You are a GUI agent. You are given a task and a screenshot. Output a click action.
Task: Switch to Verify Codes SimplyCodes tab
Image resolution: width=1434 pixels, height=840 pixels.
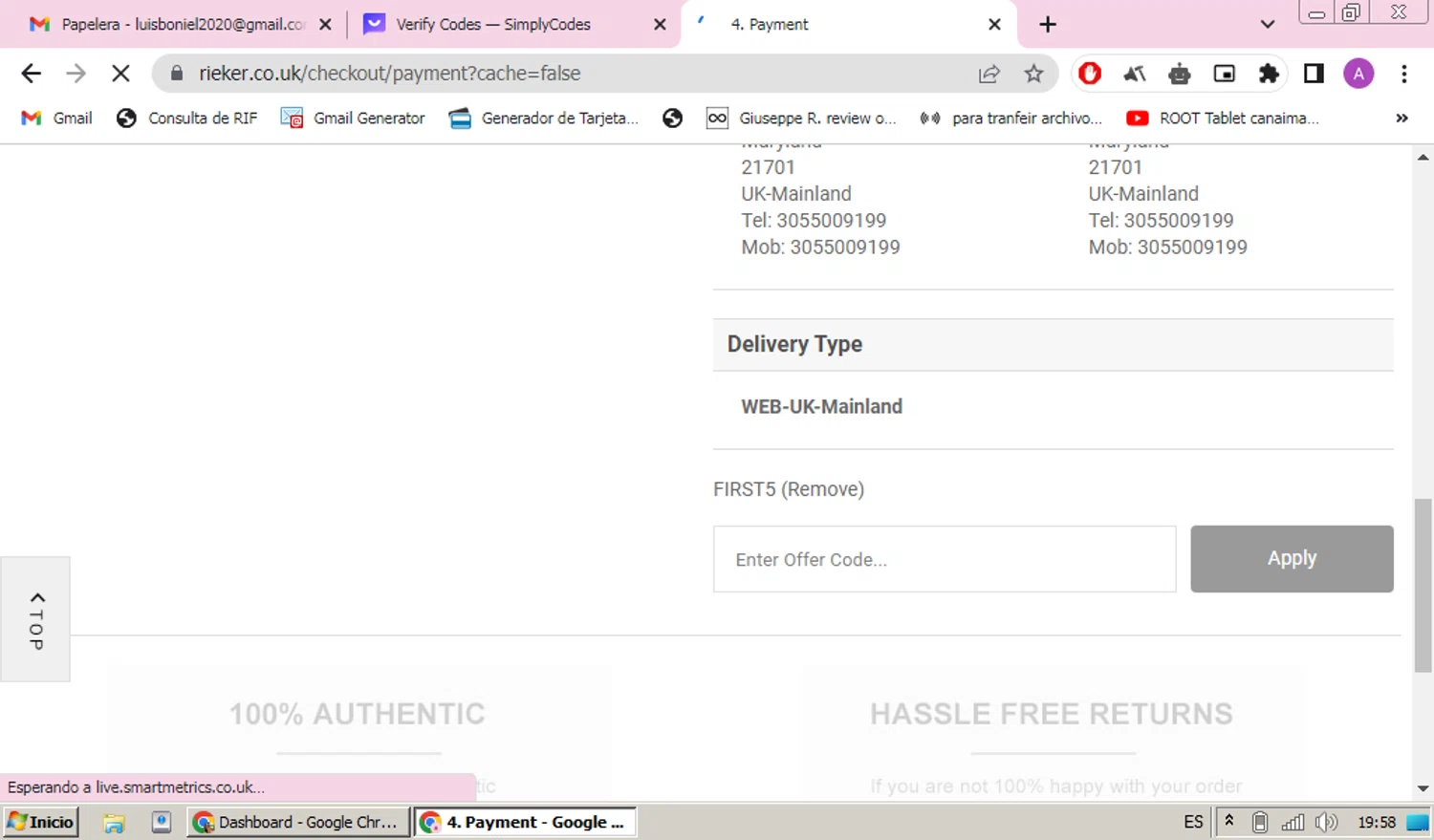tap(493, 25)
